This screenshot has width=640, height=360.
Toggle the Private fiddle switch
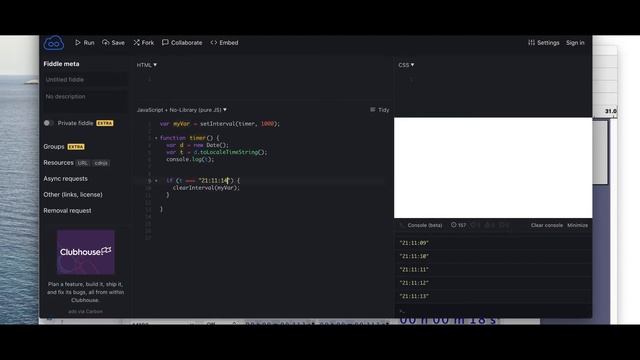pos(48,123)
